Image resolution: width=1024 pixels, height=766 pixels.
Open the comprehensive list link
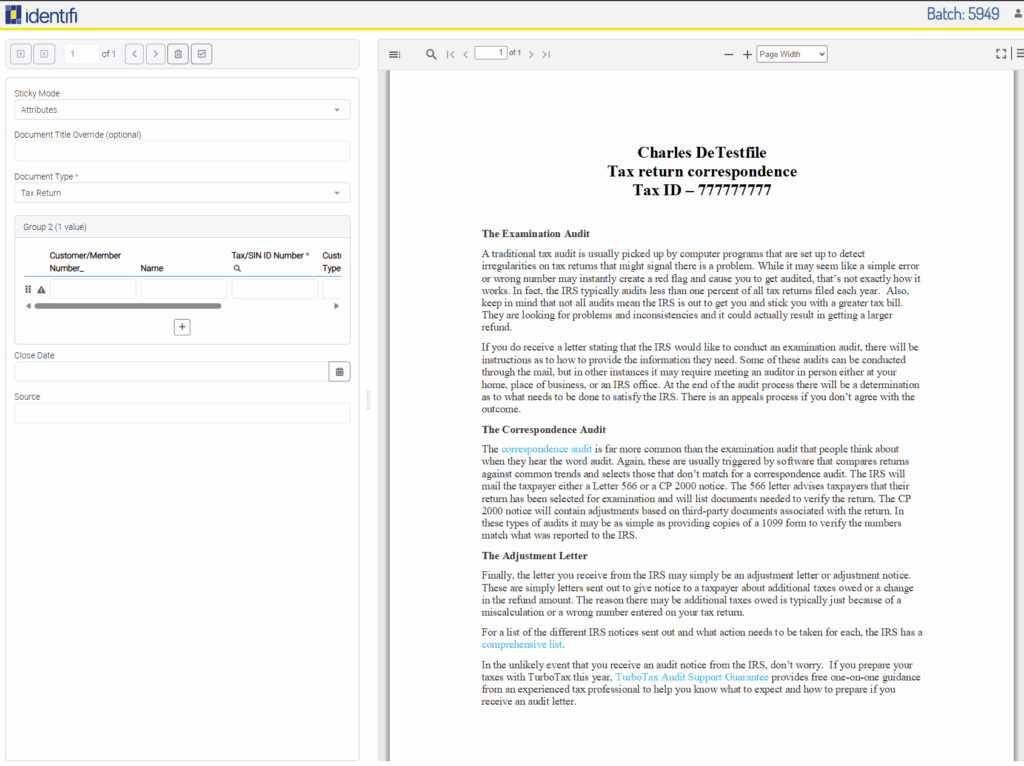click(522, 645)
